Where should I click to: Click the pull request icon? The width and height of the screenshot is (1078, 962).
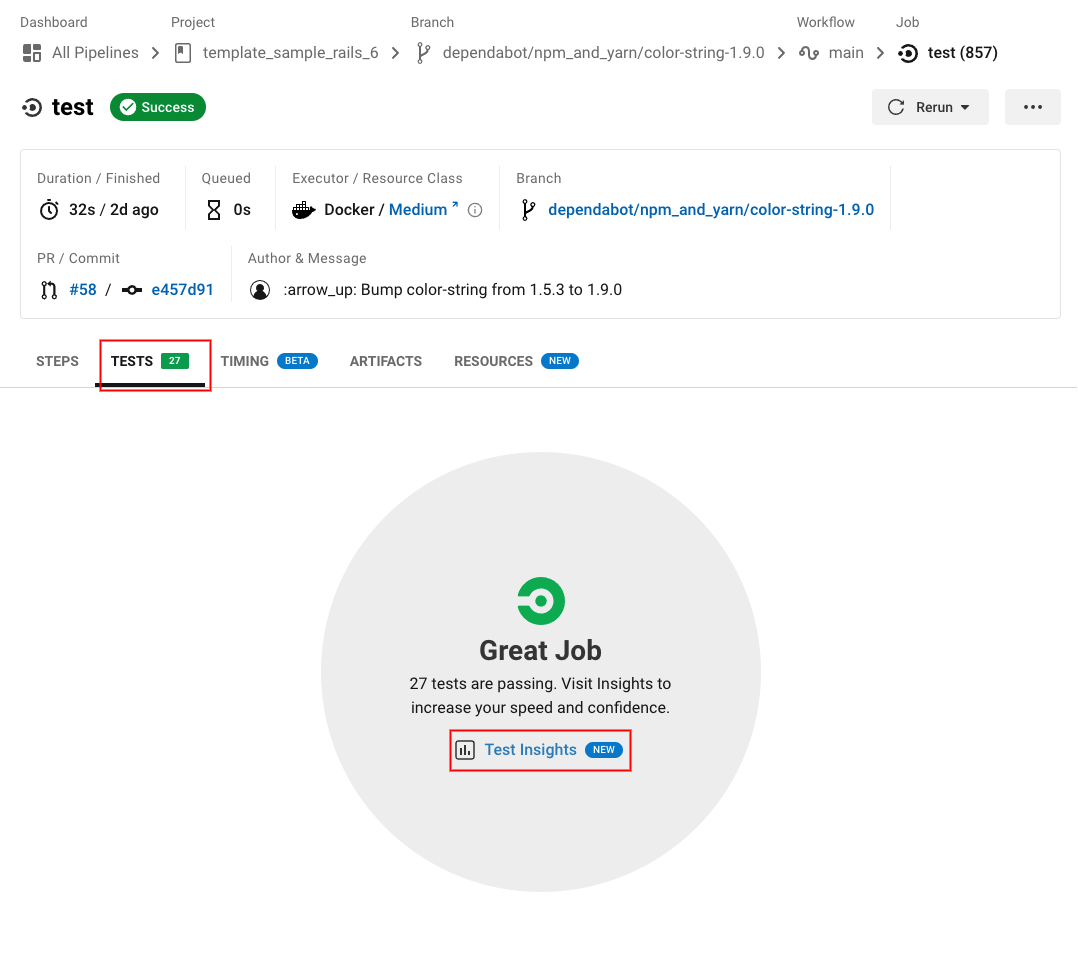(48, 290)
